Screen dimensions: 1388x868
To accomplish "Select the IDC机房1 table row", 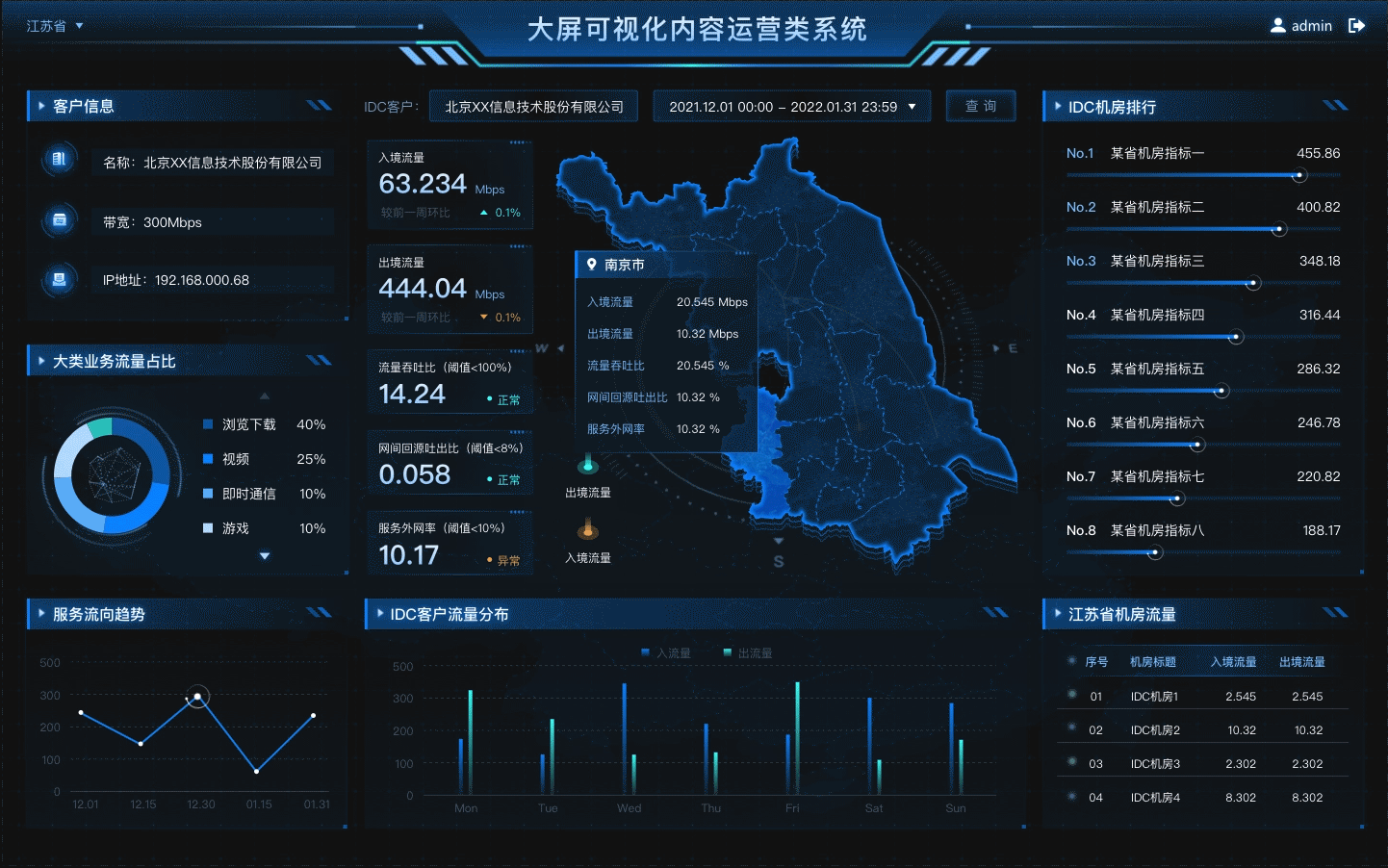I will click(1203, 696).
